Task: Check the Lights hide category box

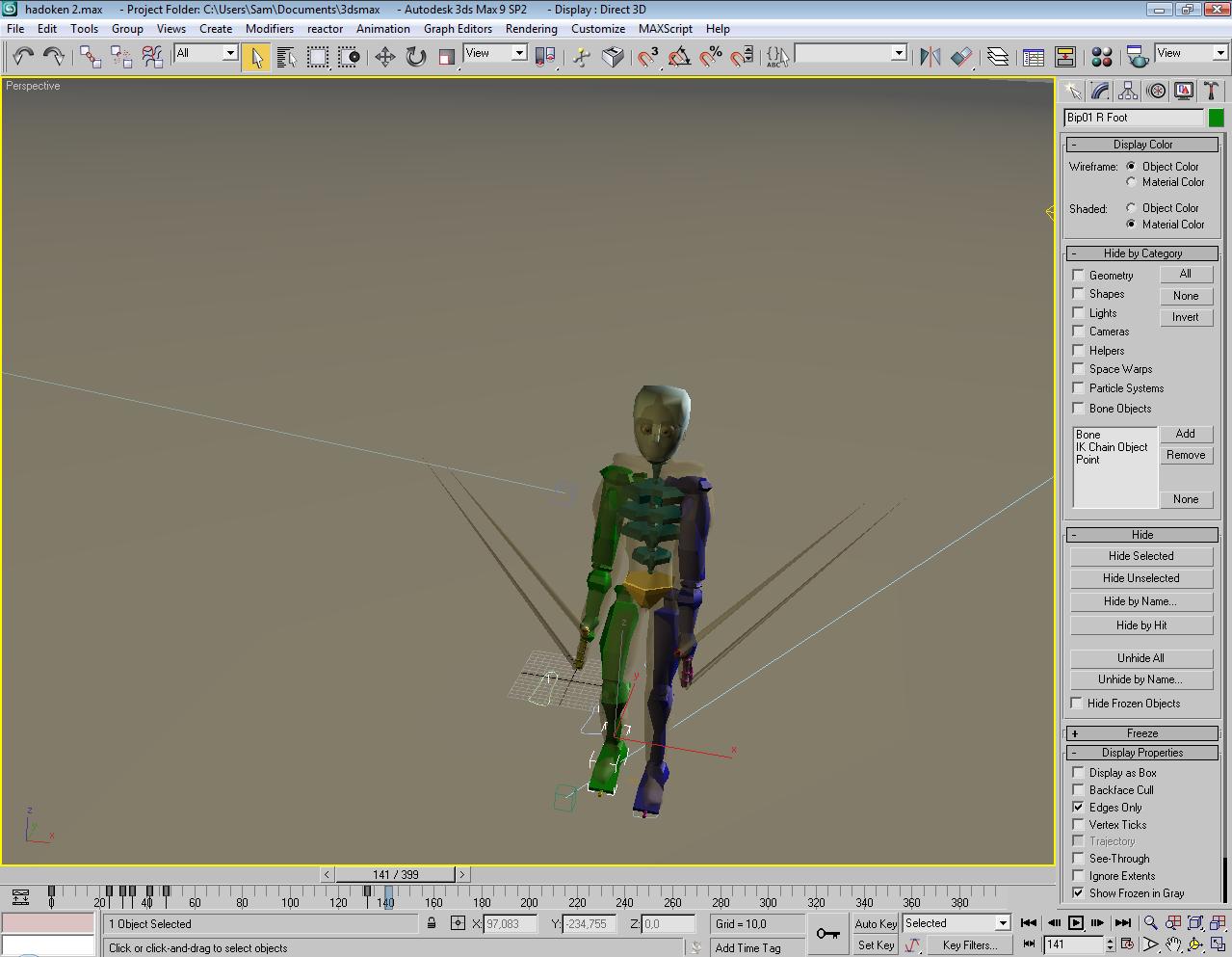Action: (1079, 313)
